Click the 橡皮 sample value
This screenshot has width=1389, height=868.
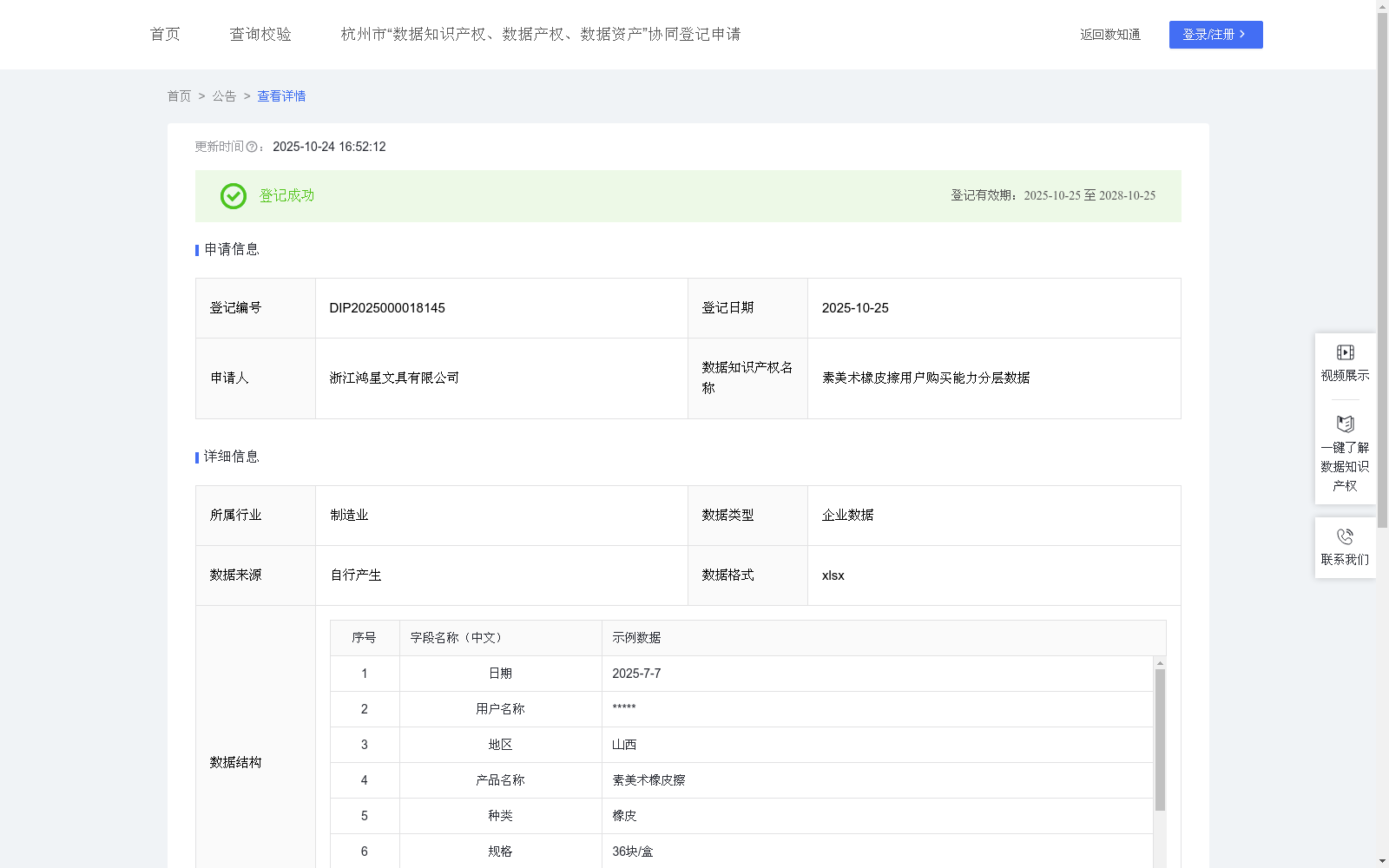(x=624, y=816)
